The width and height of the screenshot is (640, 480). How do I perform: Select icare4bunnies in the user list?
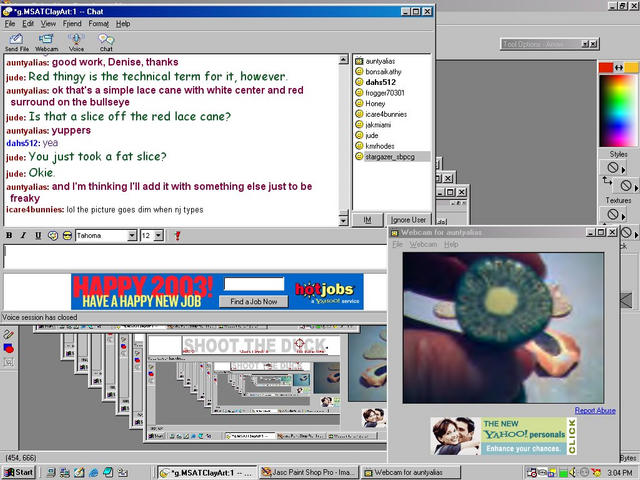(386, 114)
